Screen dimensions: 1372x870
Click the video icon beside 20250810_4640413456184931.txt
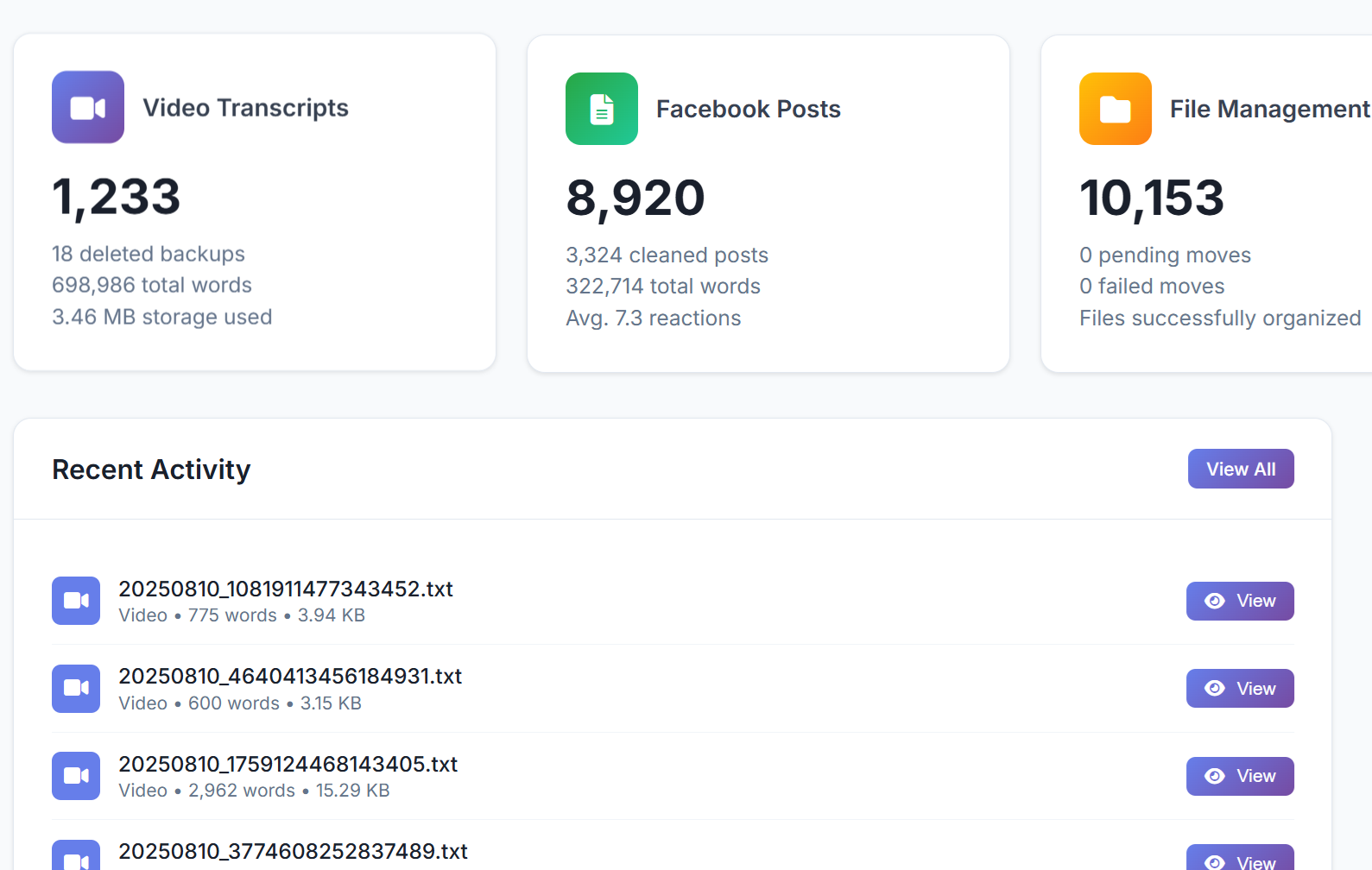point(76,689)
